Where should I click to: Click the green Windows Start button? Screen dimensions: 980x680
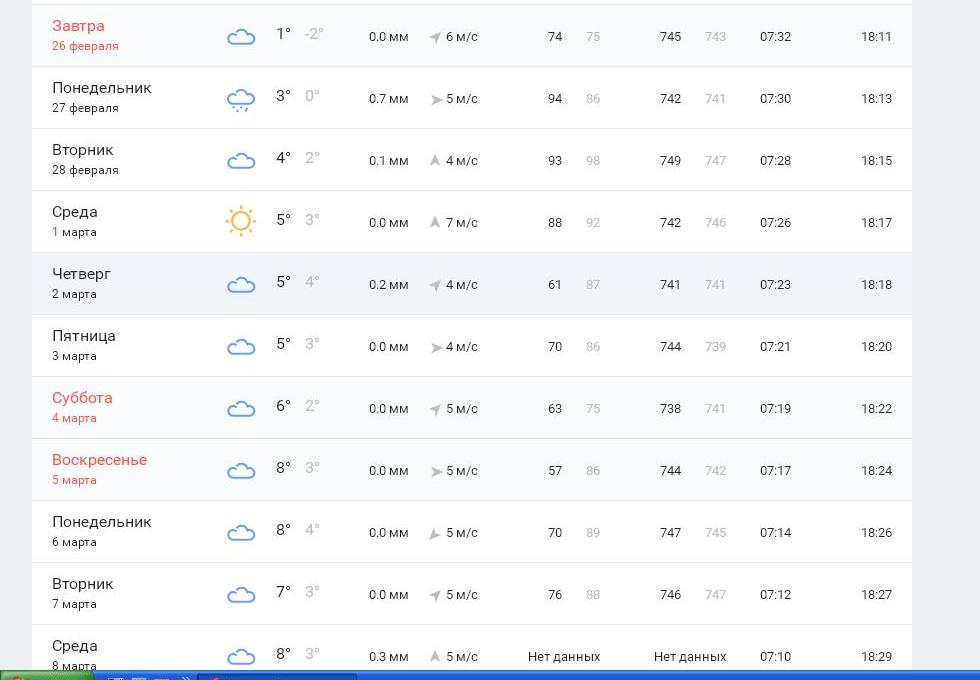tap(45, 676)
